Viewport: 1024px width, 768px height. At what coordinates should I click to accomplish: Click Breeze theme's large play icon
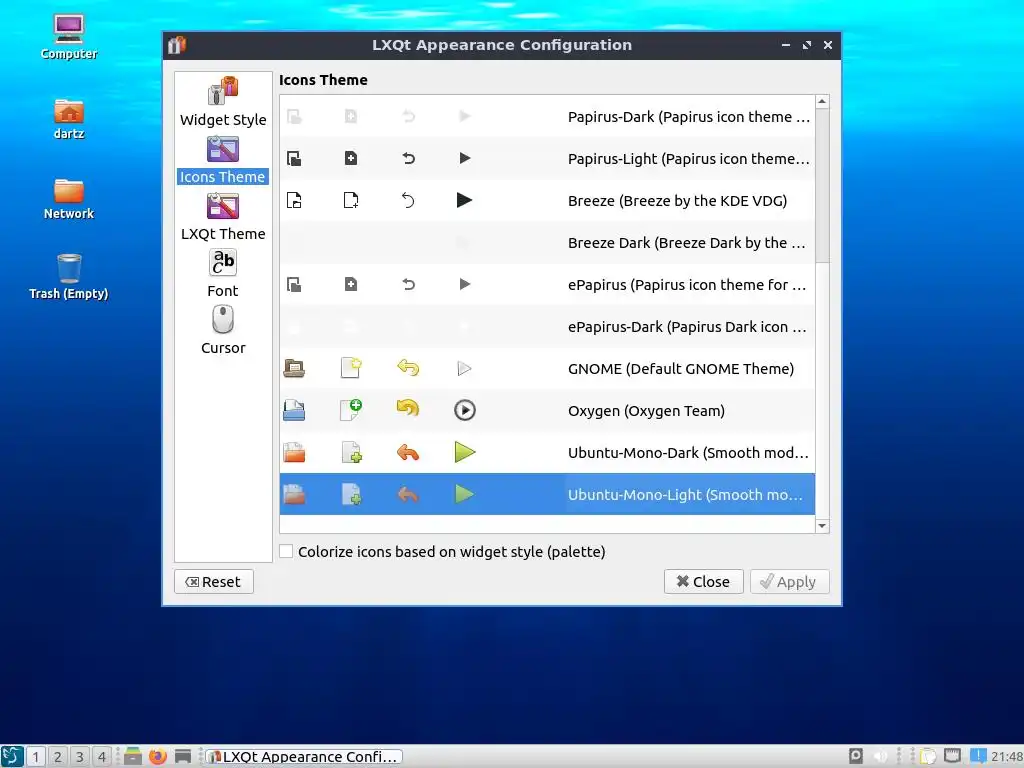[x=464, y=200]
